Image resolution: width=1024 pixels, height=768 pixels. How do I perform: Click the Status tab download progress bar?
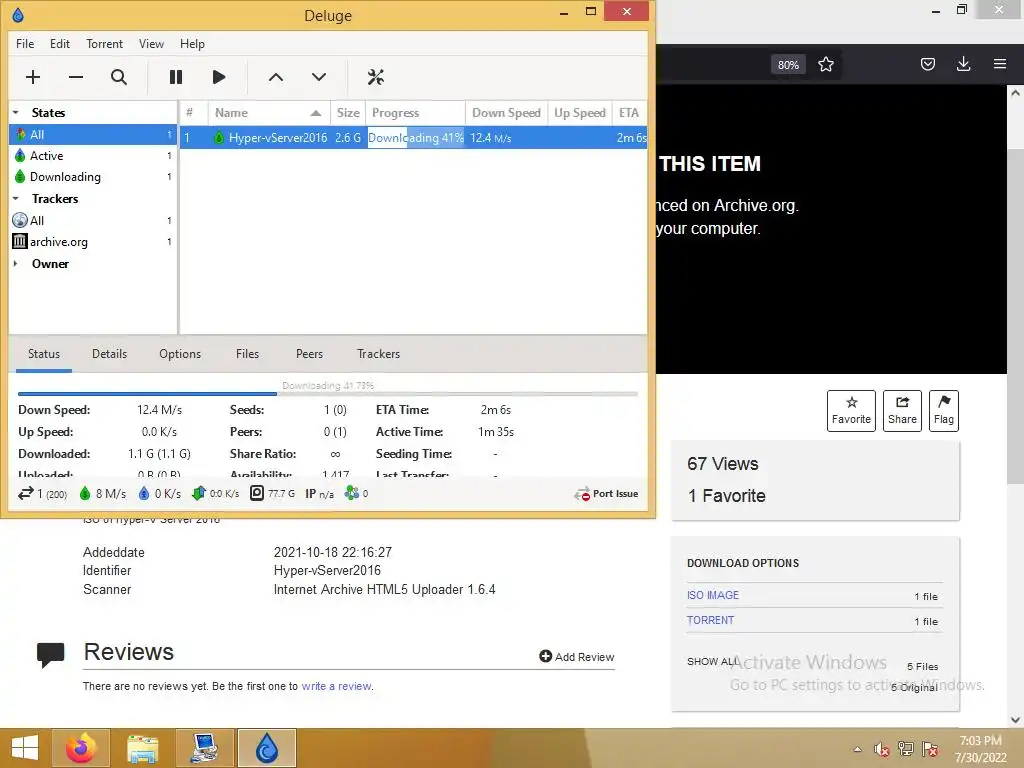(327, 393)
